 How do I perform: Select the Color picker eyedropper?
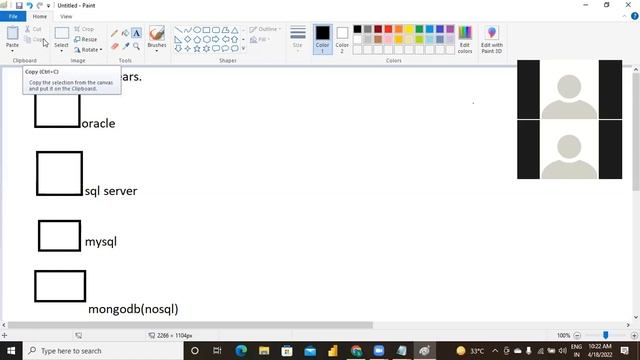point(125,46)
